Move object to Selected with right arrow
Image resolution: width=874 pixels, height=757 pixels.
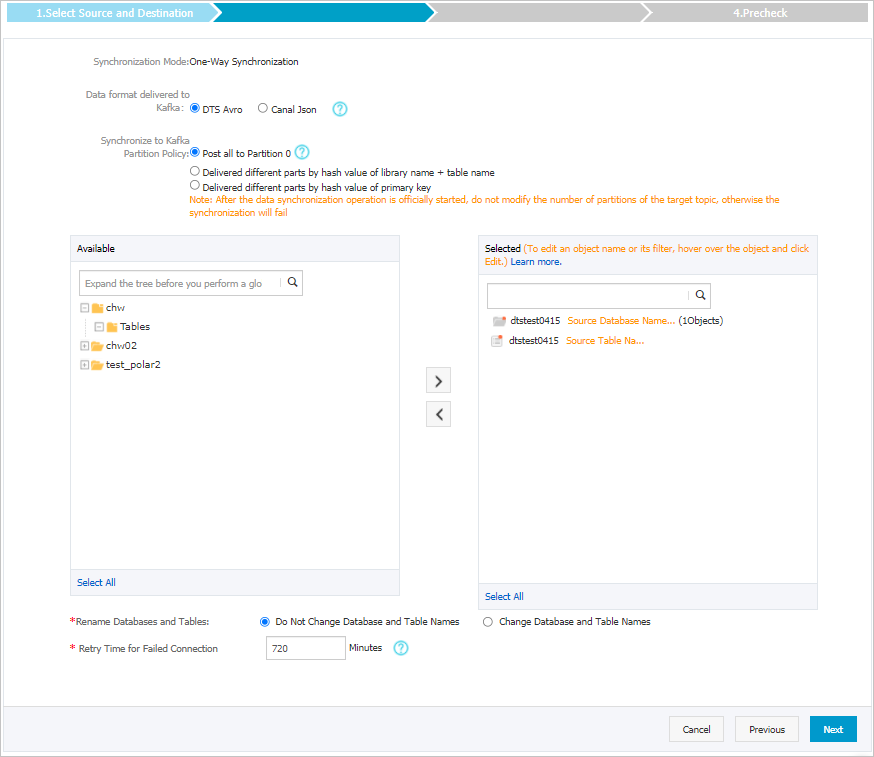coord(438,381)
